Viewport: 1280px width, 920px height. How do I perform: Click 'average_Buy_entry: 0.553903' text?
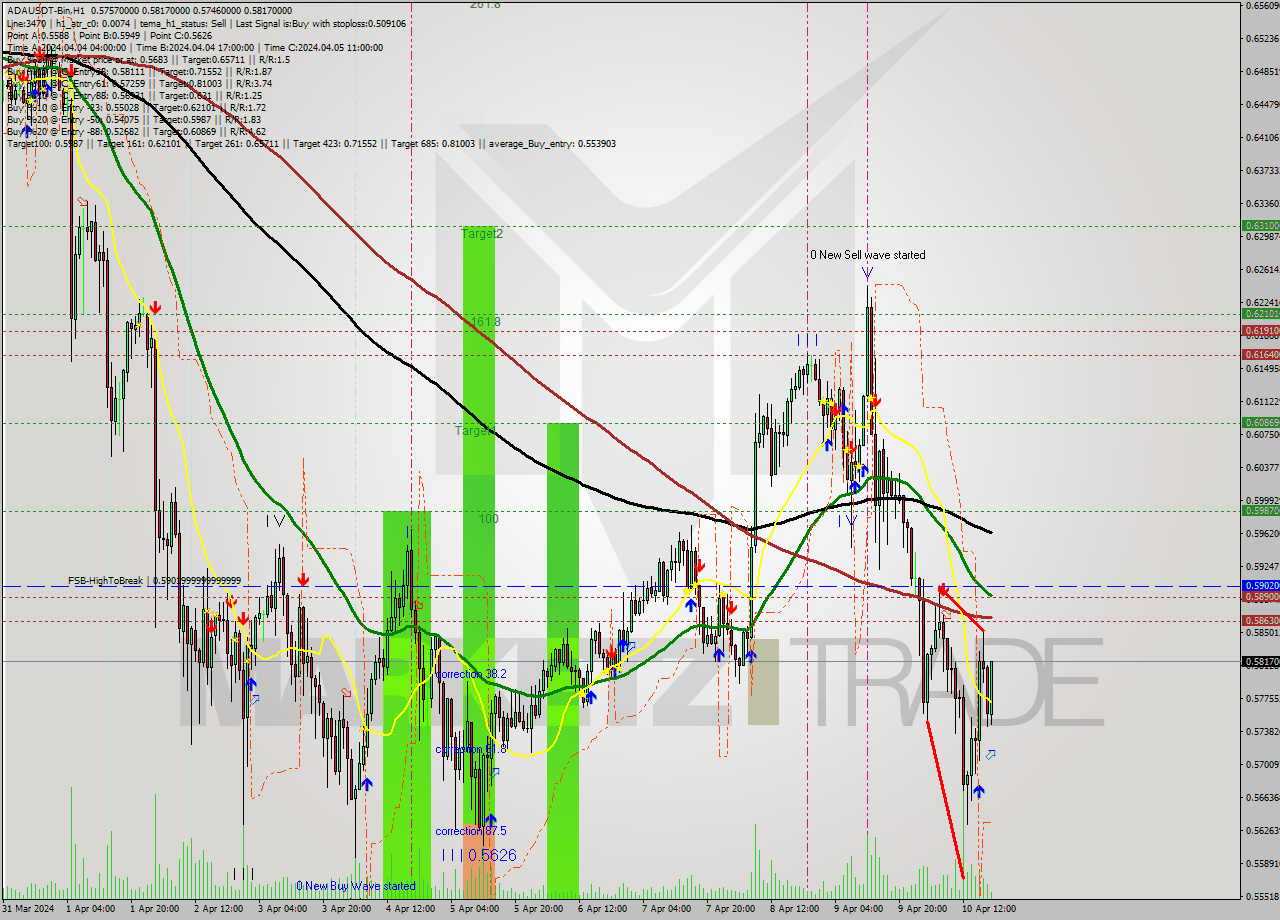[x=552, y=143]
